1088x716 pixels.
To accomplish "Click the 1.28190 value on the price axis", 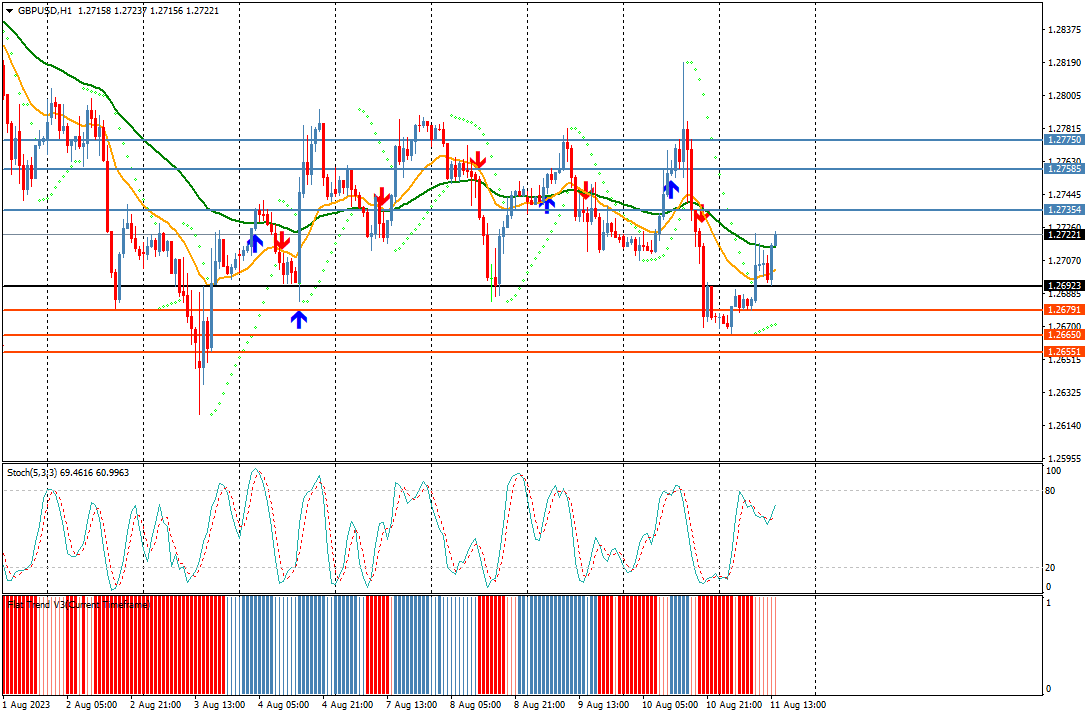I will point(1064,63).
